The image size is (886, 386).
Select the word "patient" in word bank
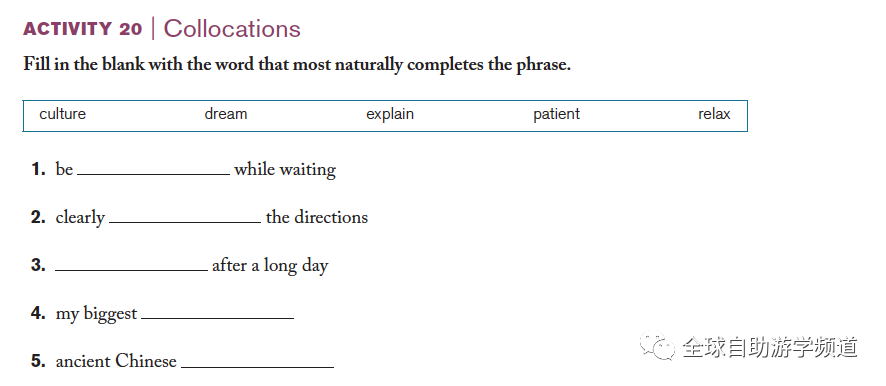(556, 114)
